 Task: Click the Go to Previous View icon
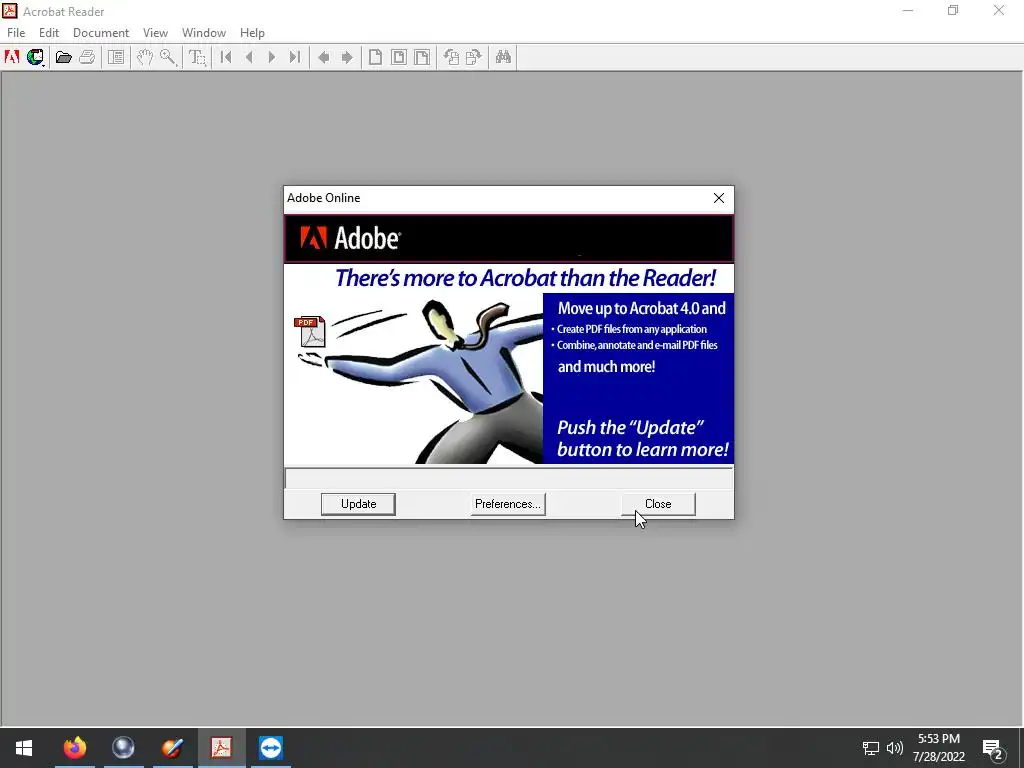click(323, 57)
